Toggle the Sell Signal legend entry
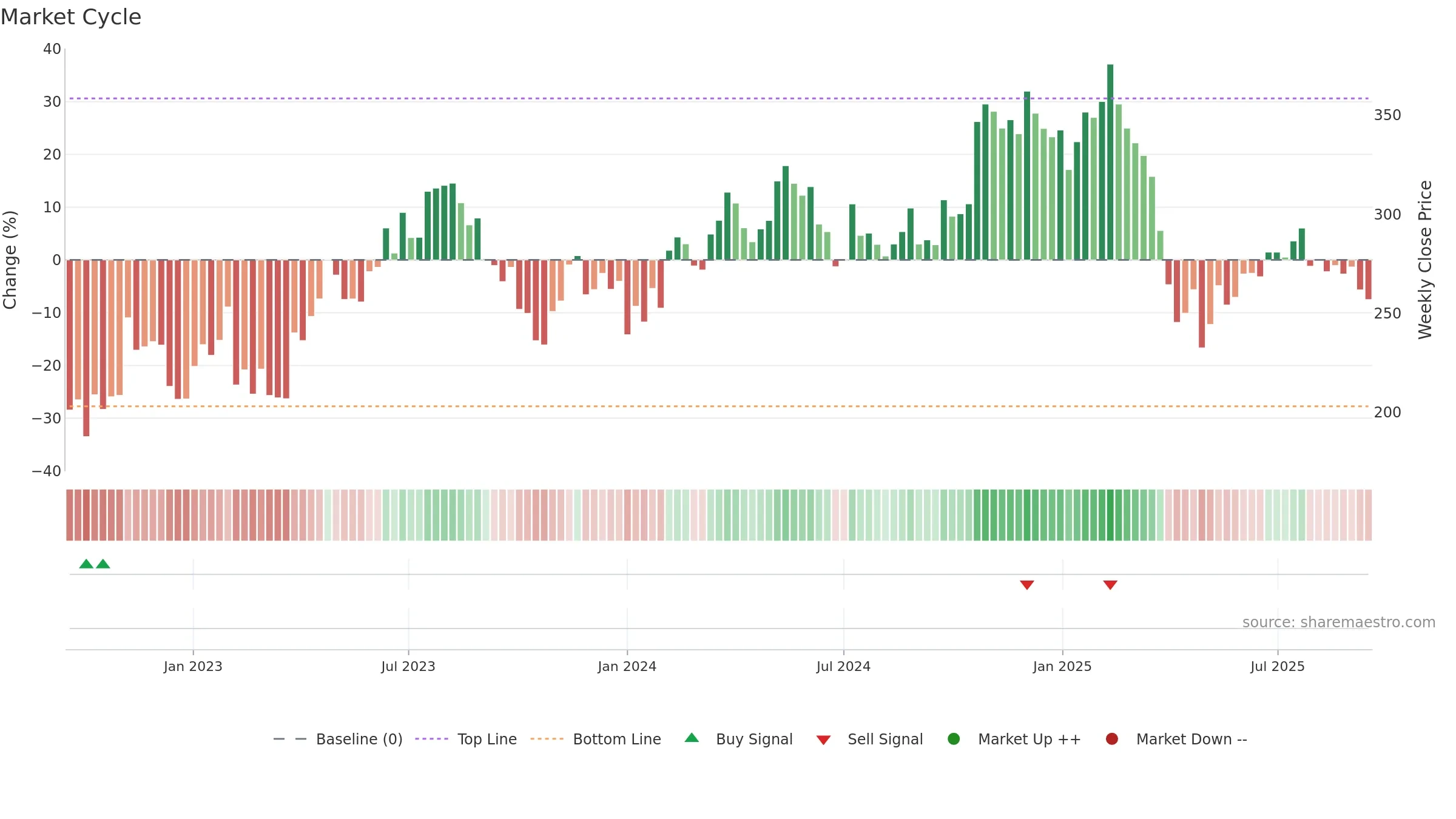The width and height of the screenshot is (1456, 819). 869,739
